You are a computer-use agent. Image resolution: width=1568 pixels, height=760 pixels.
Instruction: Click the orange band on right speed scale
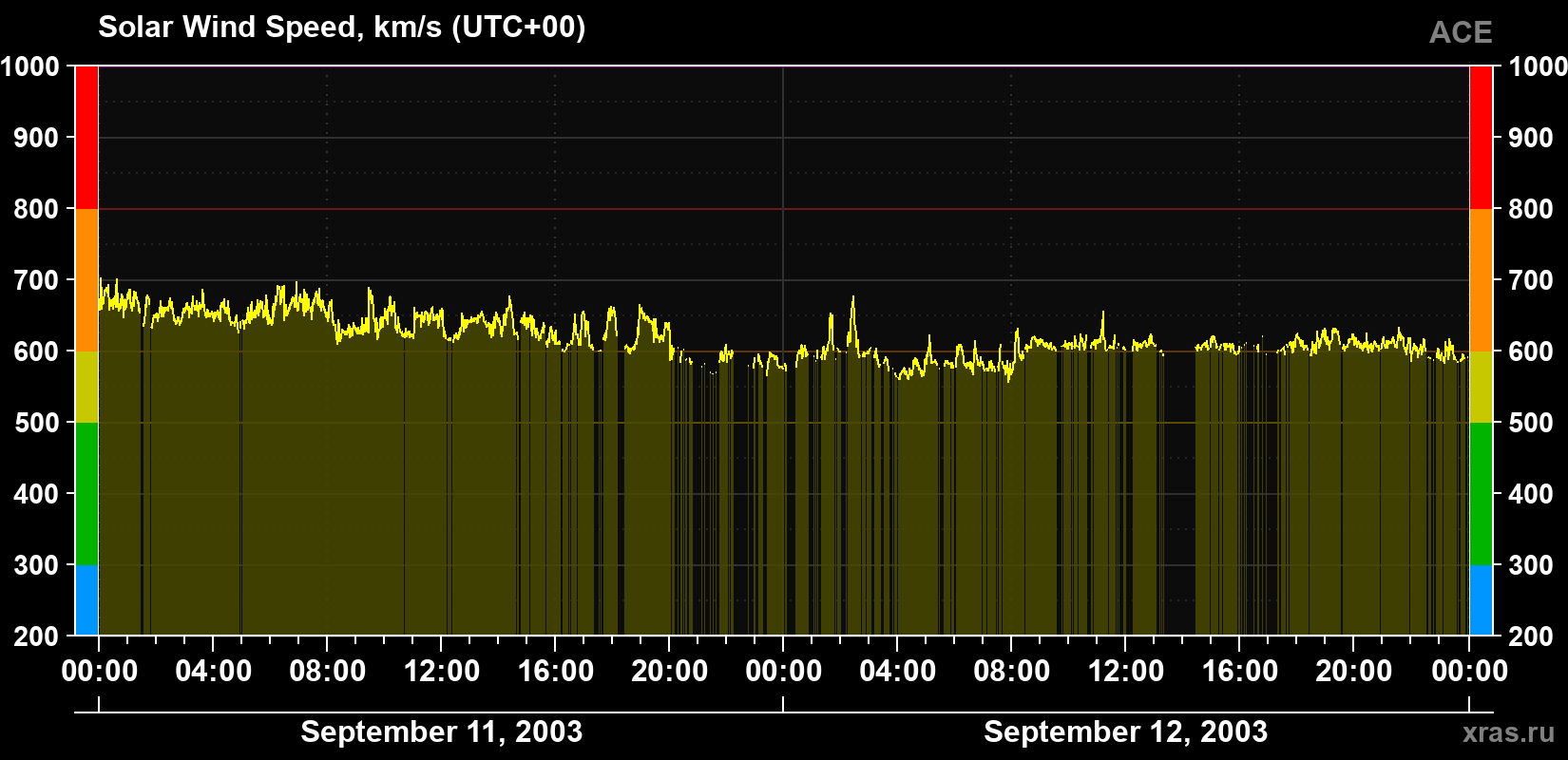click(x=1482, y=280)
